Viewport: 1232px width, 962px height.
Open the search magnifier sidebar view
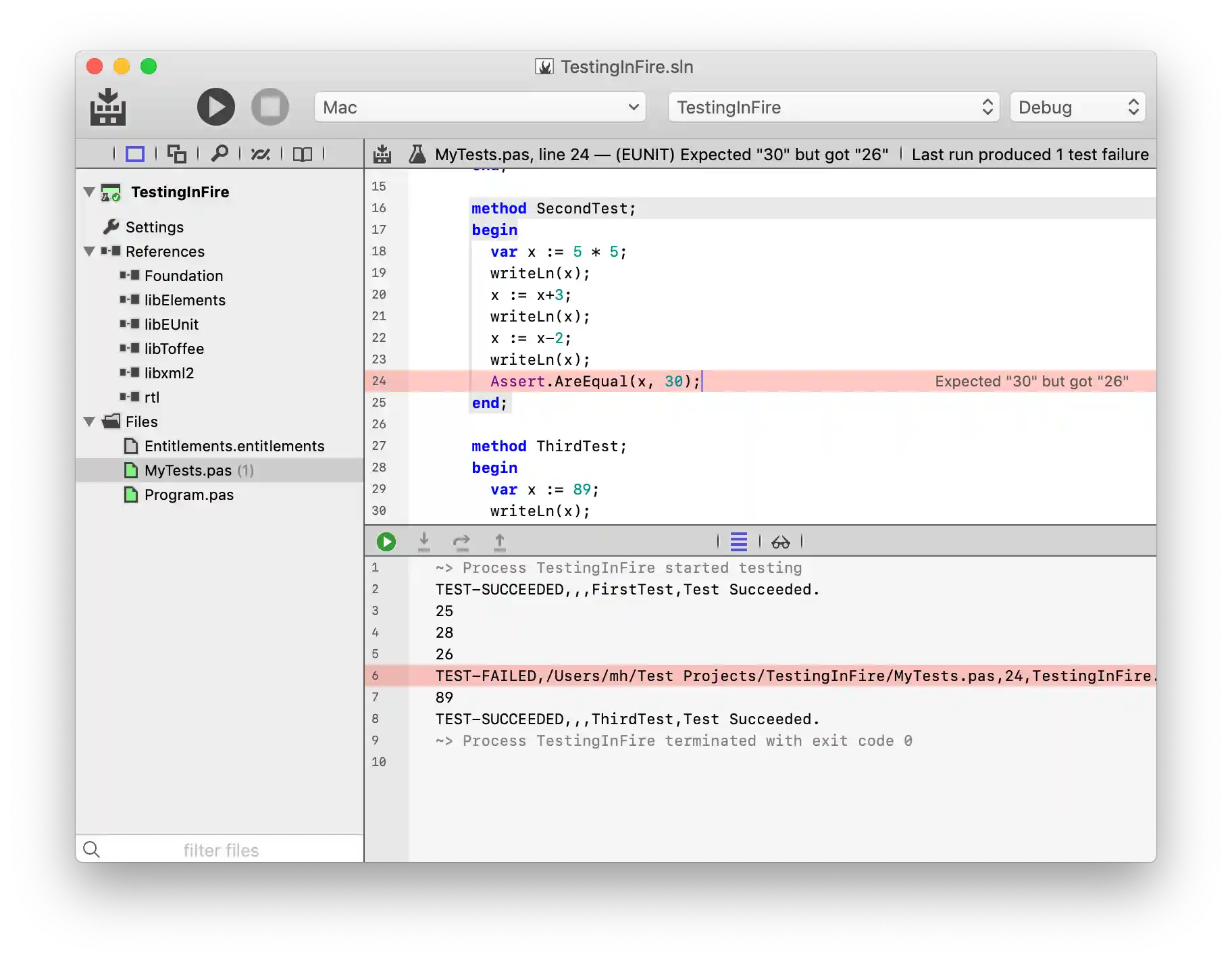219,154
